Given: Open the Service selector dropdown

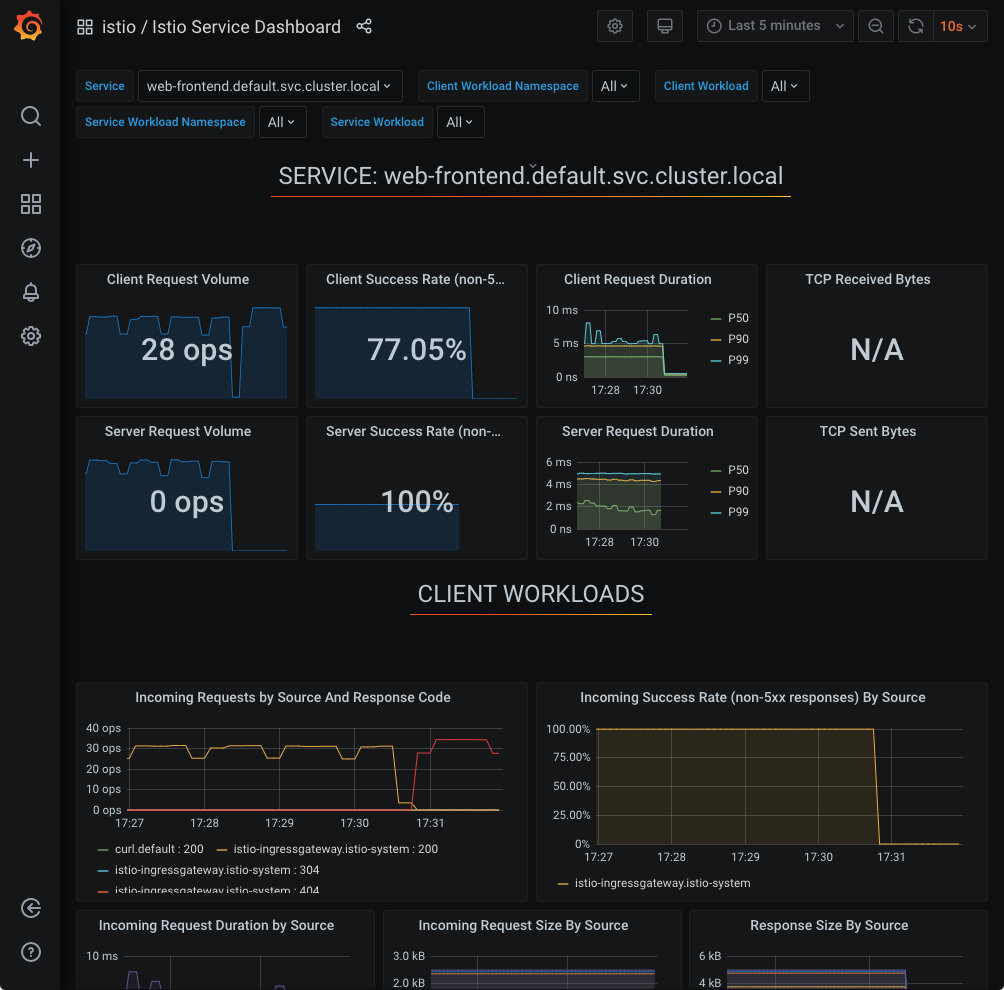Looking at the screenshot, I should coord(269,86).
